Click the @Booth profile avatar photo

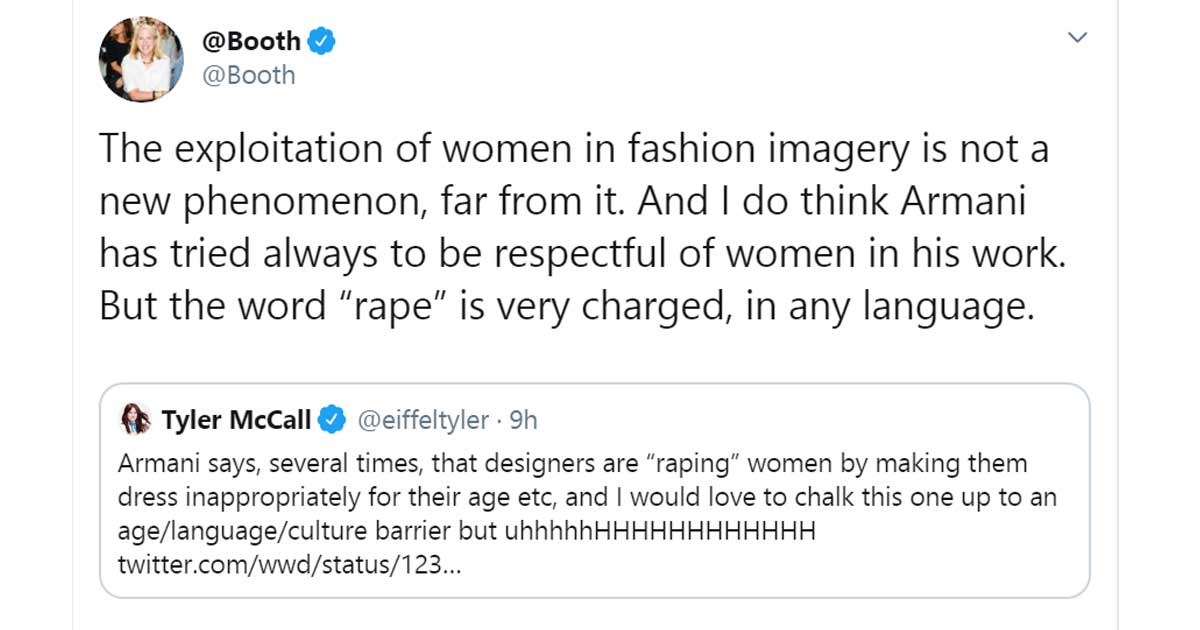point(141,59)
